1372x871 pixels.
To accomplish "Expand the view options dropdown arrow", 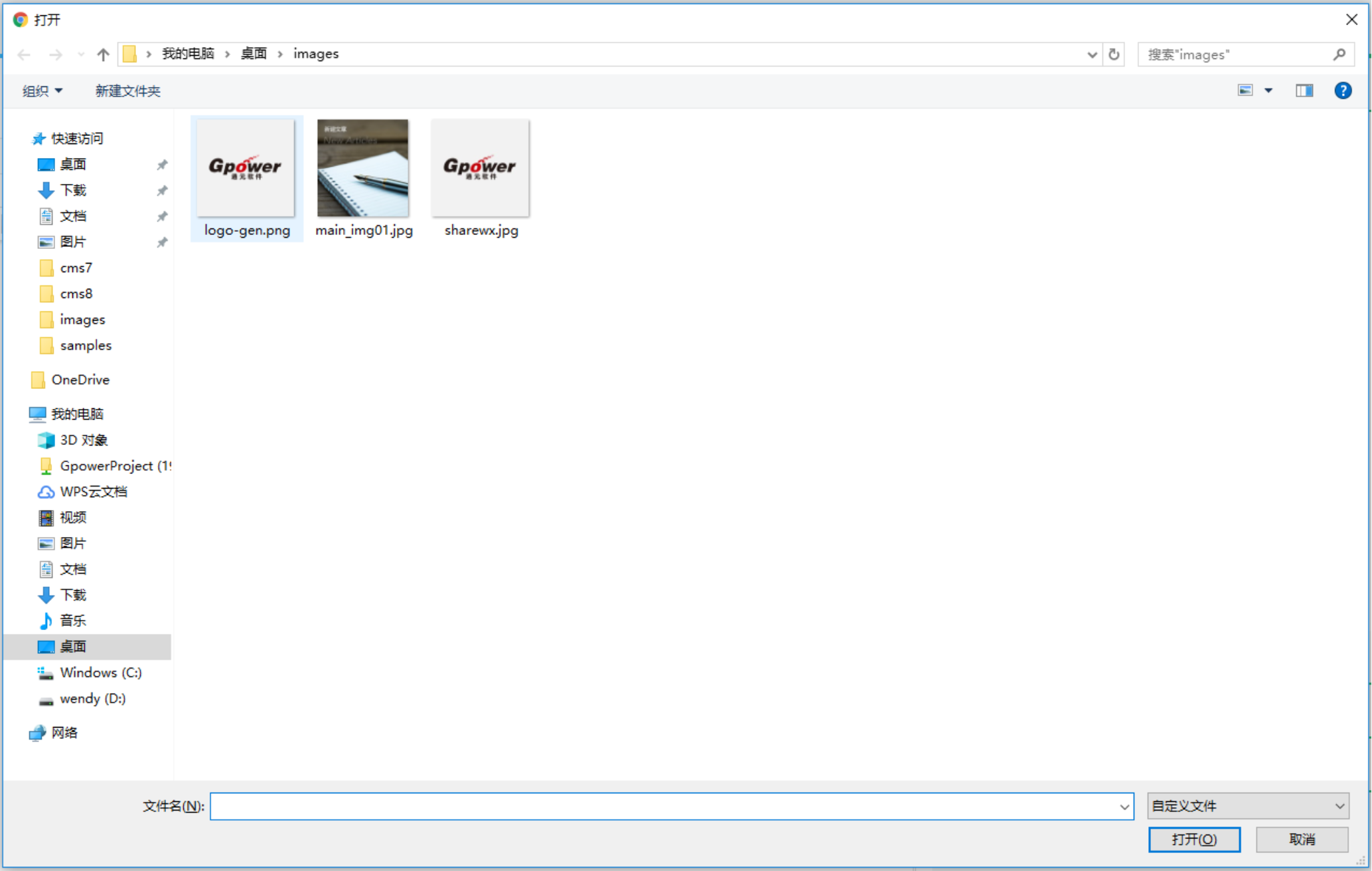I will pyautogui.click(x=1268, y=91).
